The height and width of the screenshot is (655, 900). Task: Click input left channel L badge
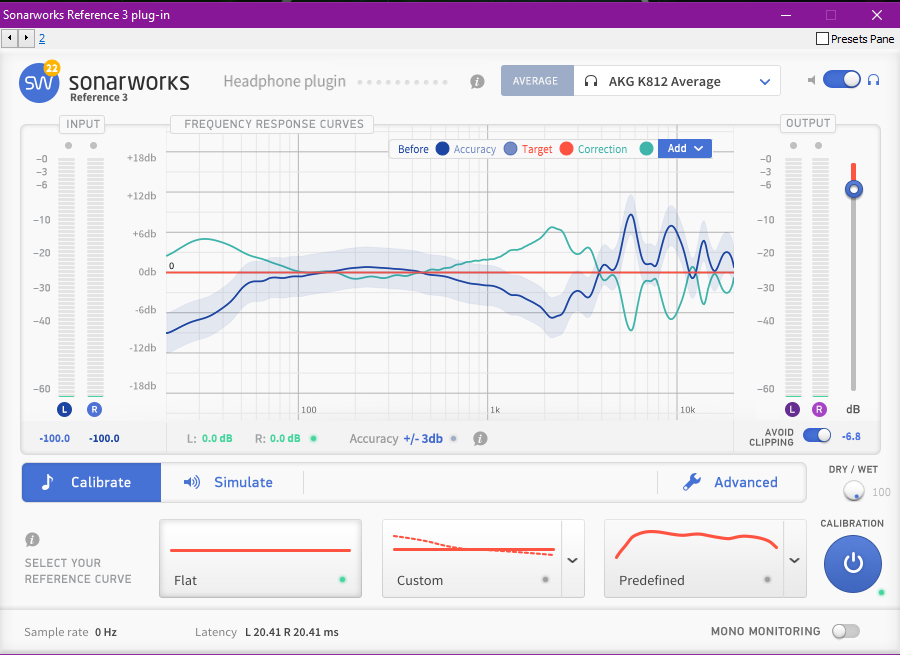point(64,409)
